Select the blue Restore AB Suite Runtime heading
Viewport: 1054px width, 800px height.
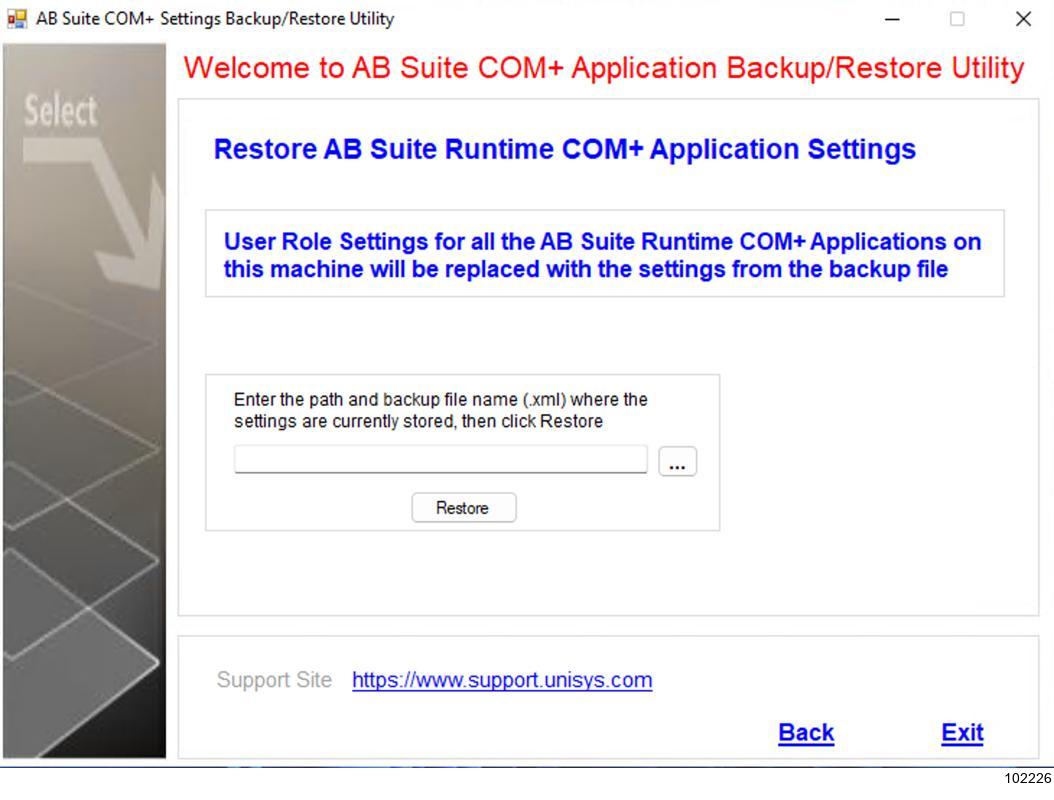pos(565,150)
